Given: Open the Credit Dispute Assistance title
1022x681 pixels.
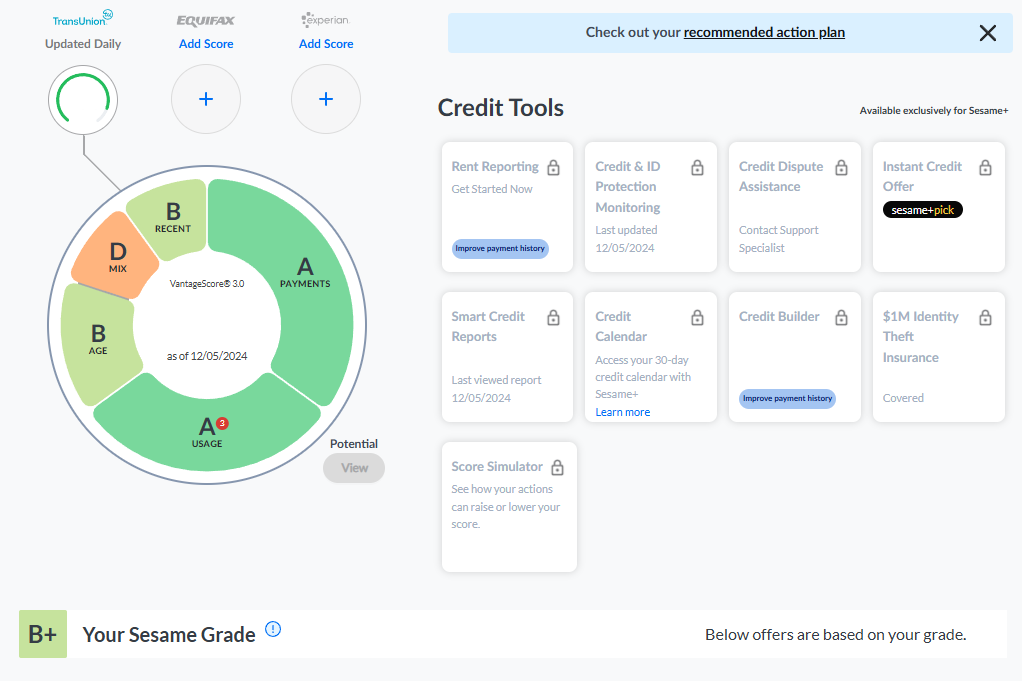Looking at the screenshot, I should 781,177.
